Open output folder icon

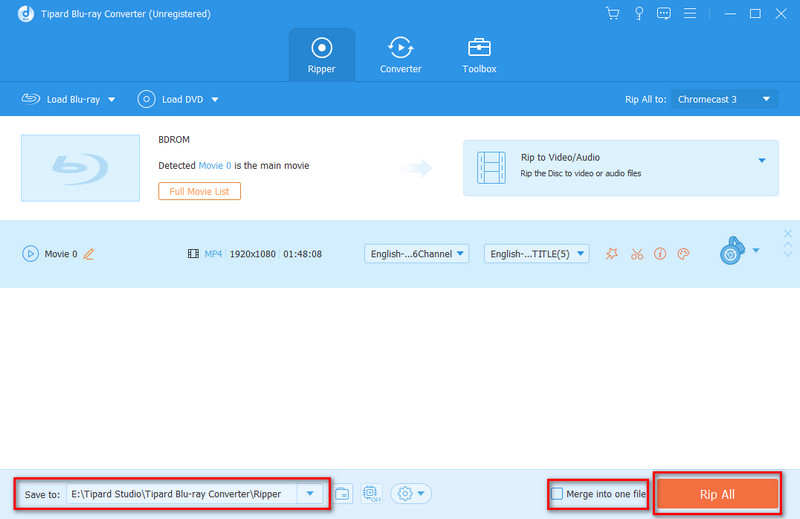[342, 494]
